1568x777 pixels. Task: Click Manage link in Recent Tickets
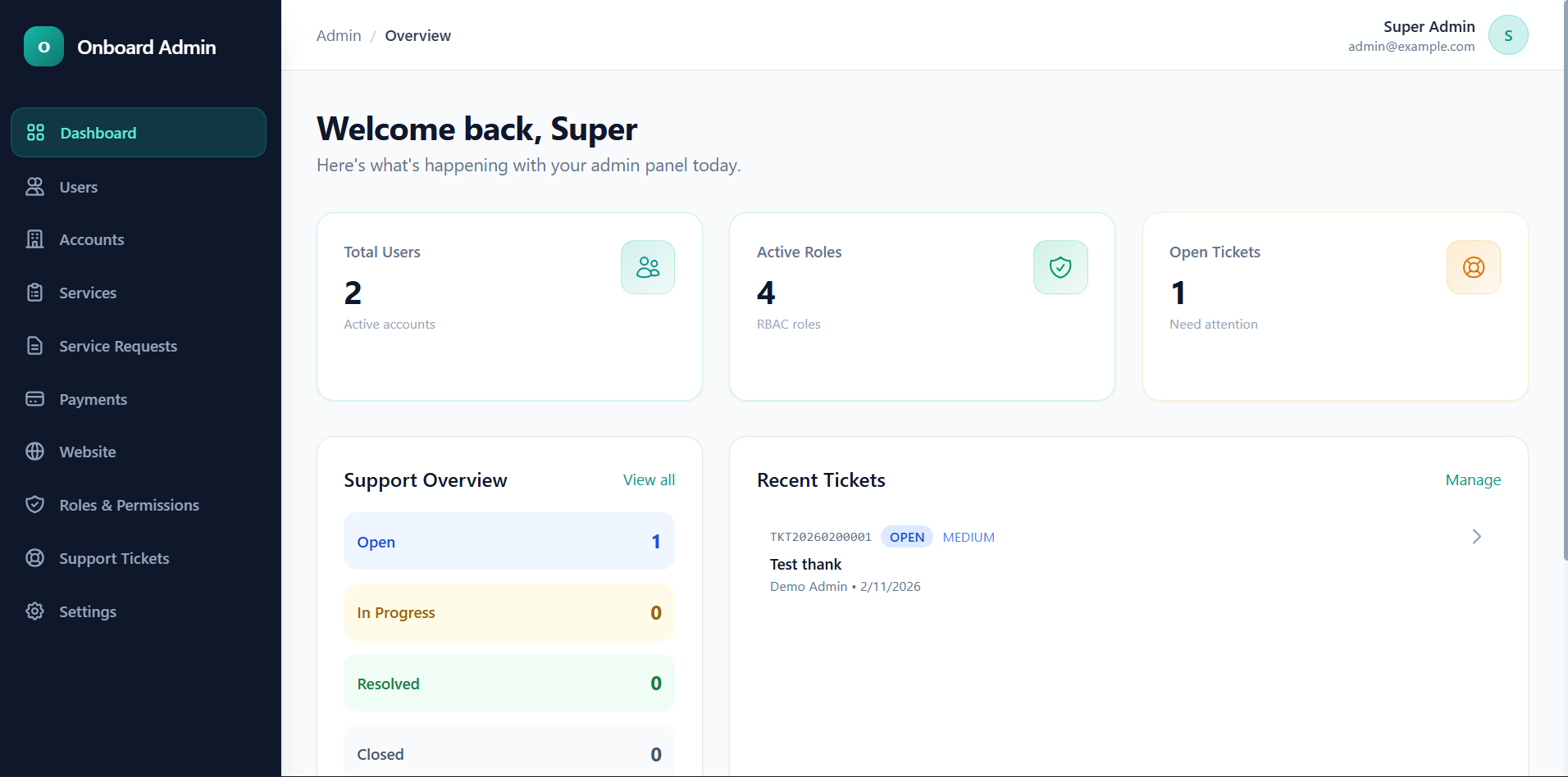tap(1472, 480)
